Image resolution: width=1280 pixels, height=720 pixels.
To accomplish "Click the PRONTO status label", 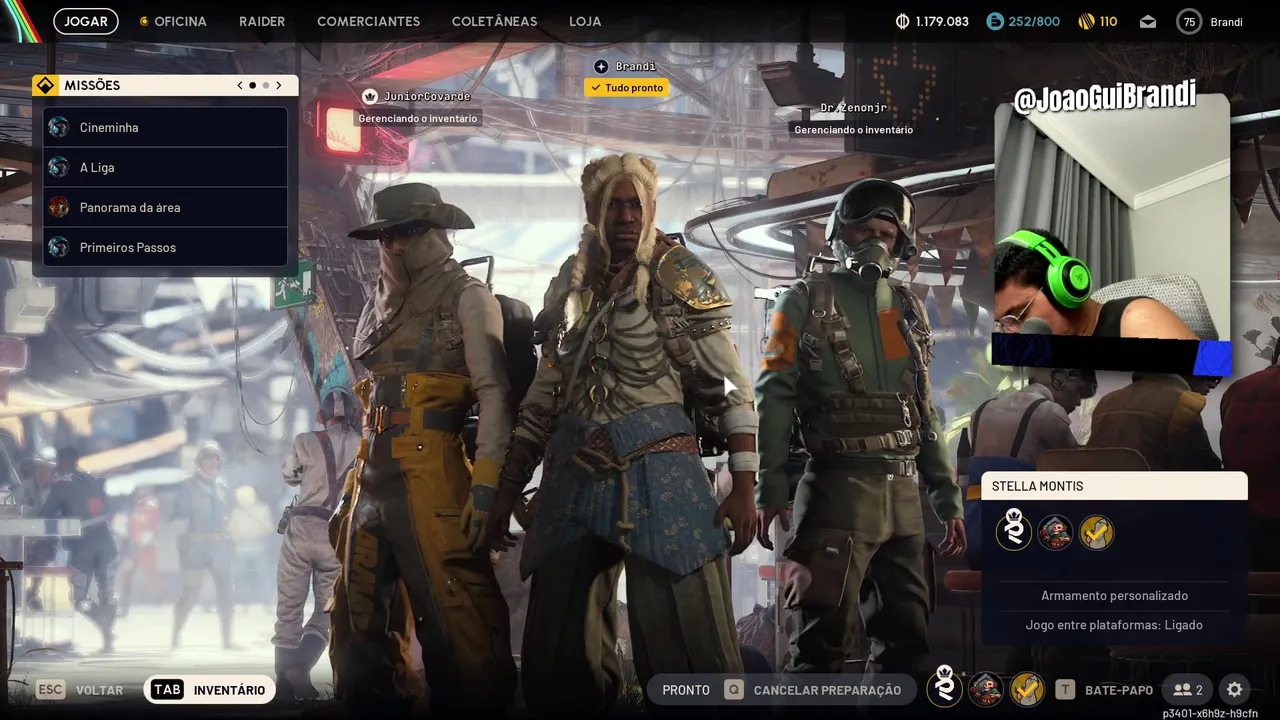I will coord(686,690).
